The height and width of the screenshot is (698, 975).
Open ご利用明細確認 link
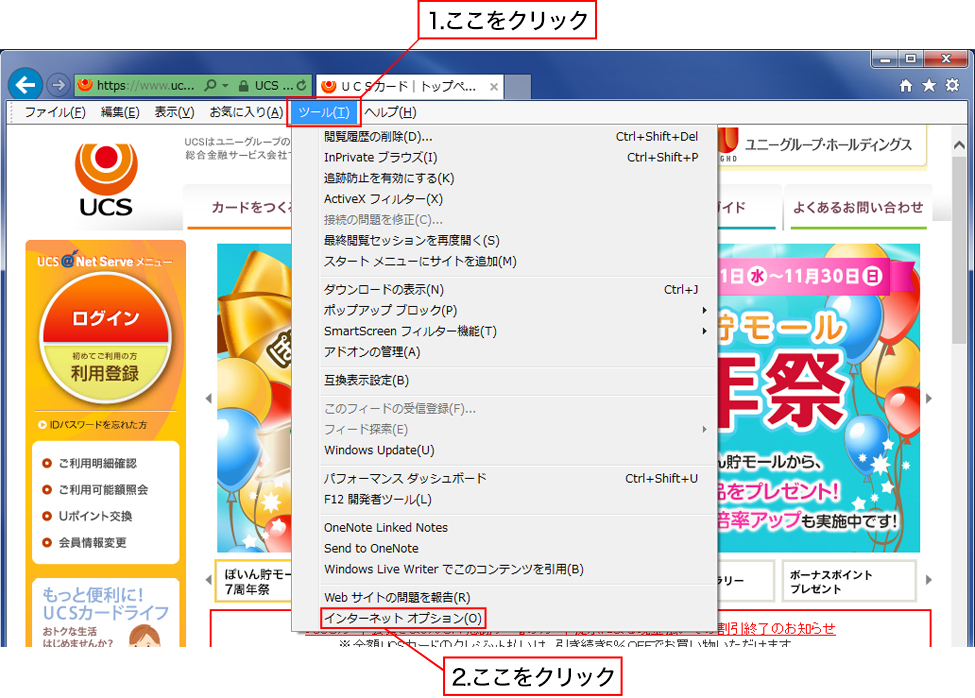pyautogui.click(x=90, y=463)
